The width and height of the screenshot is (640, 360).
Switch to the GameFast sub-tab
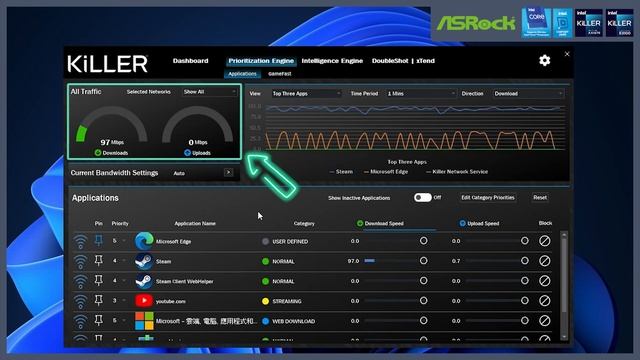[280, 74]
